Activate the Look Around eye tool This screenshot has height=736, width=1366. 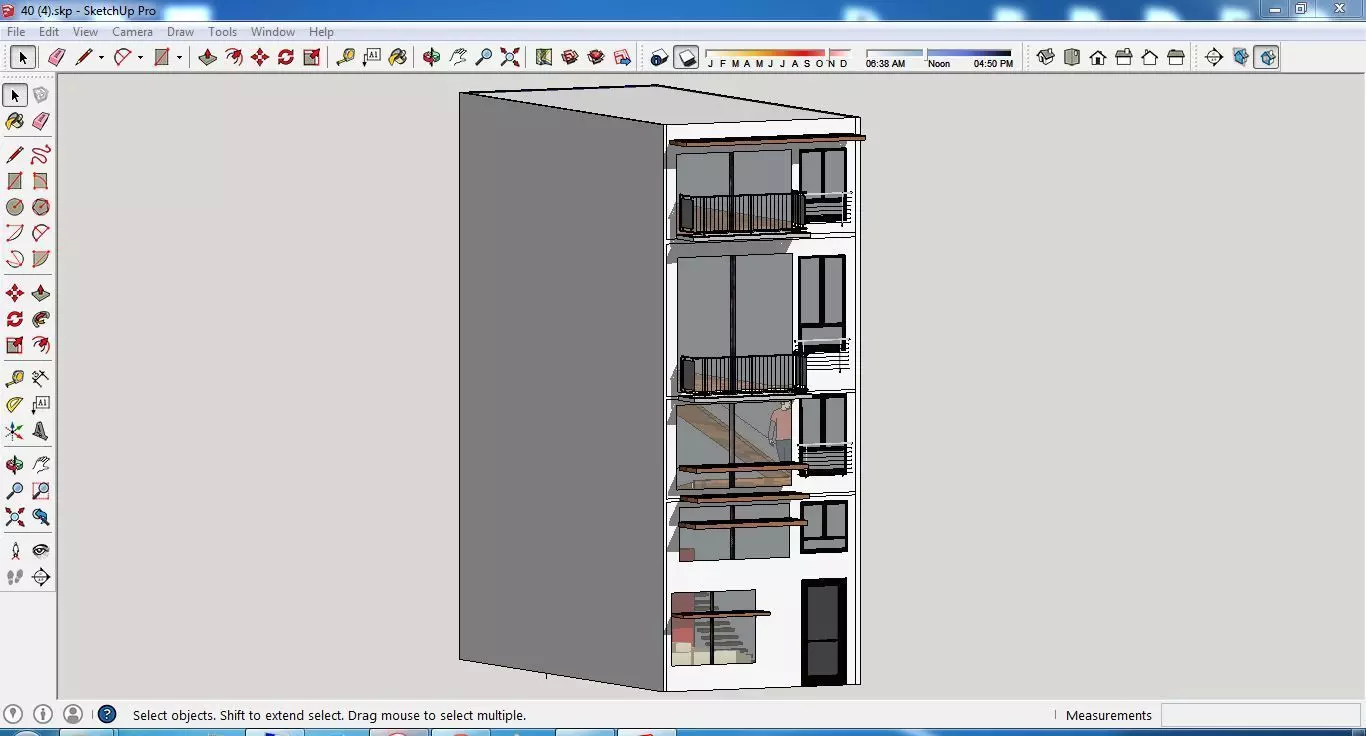pos(41,551)
